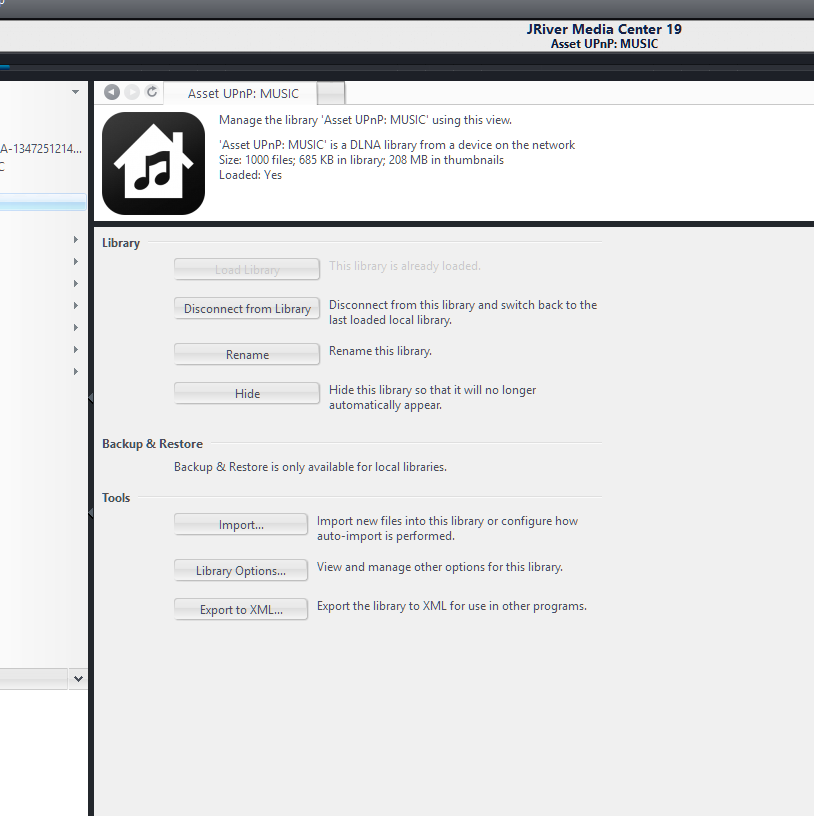Select the Asset UPnP: MUSIC tab

[x=243, y=93]
